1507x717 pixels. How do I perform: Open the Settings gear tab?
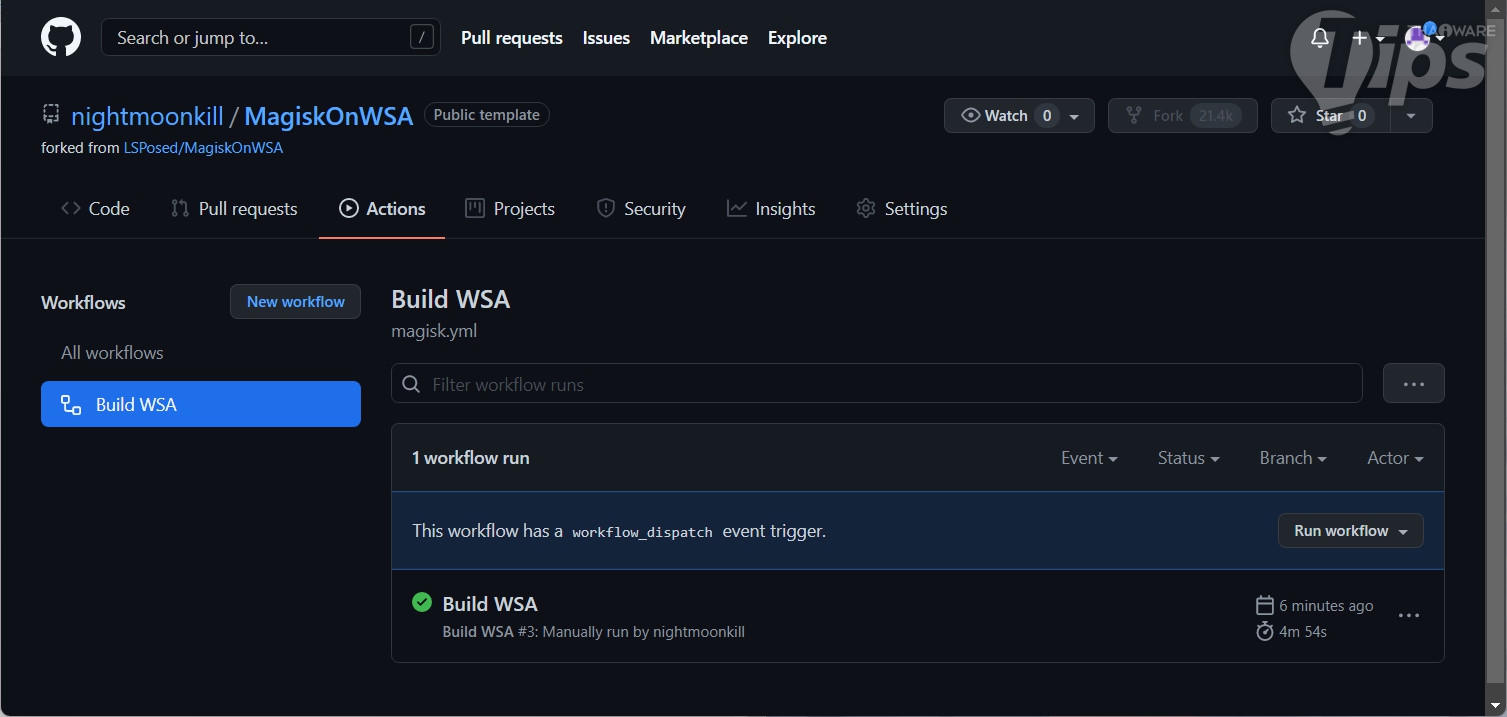coord(902,209)
